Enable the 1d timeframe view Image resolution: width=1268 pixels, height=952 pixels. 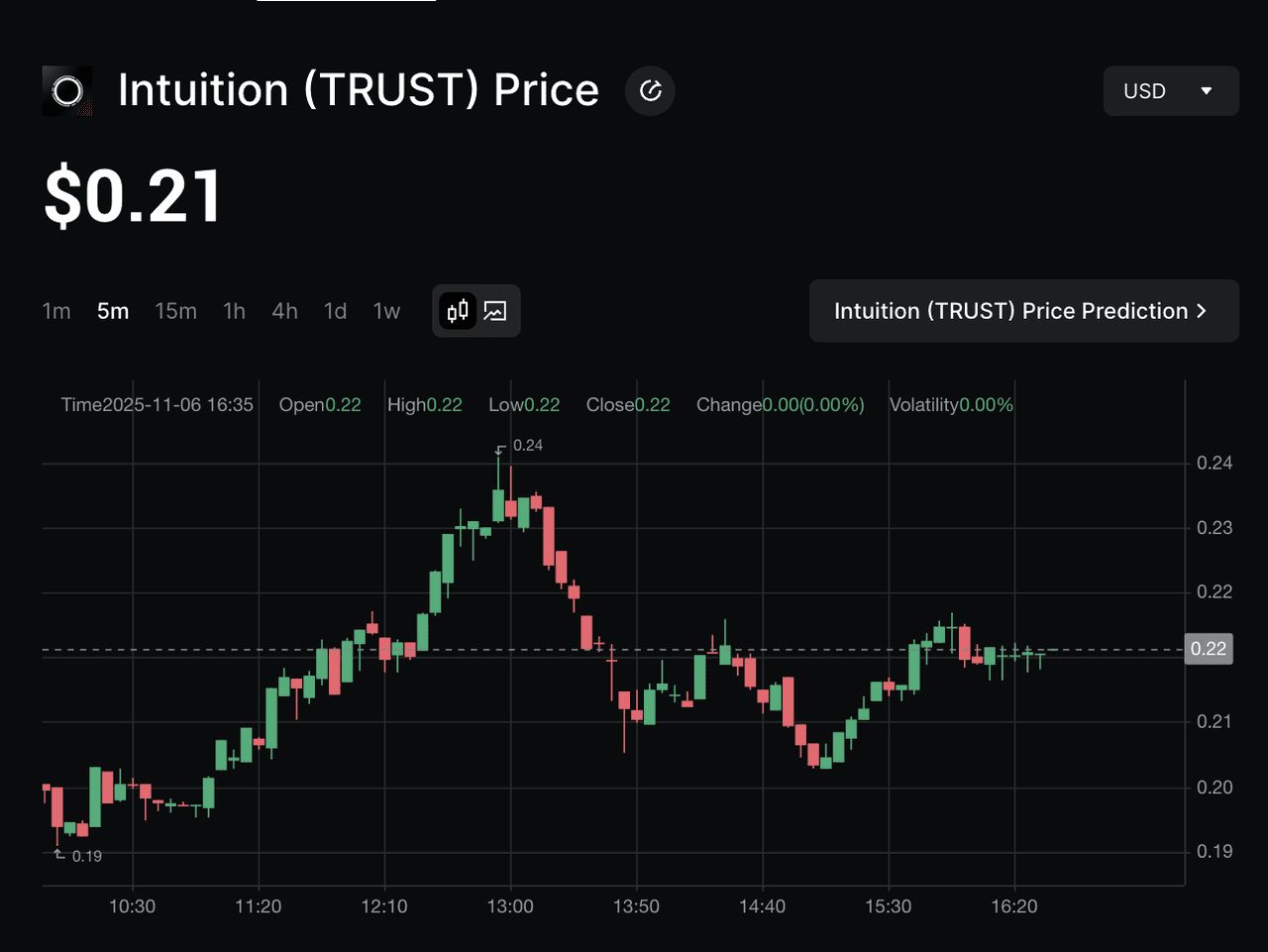tap(335, 310)
